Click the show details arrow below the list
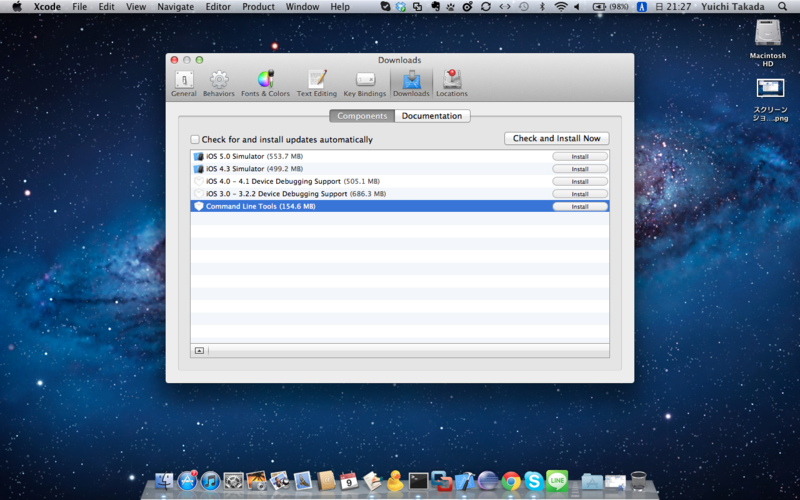800x500 pixels. point(199,351)
